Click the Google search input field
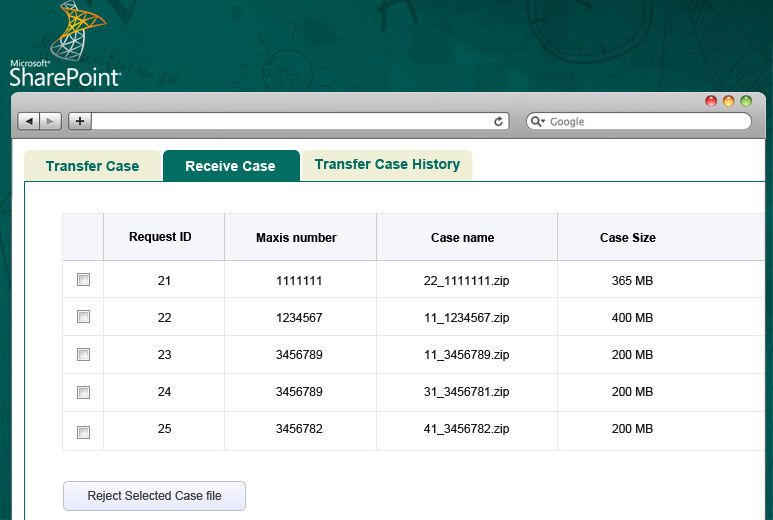This screenshot has height=520, width=773. [x=645, y=121]
